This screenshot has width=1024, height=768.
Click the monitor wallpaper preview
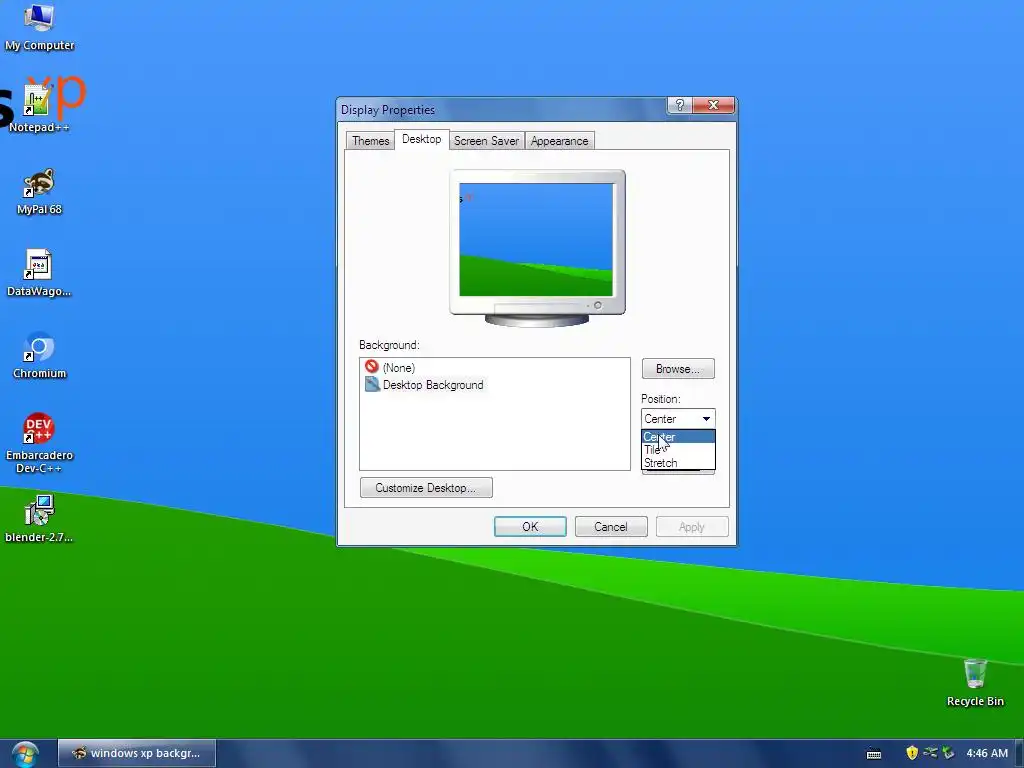[x=536, y=240]
